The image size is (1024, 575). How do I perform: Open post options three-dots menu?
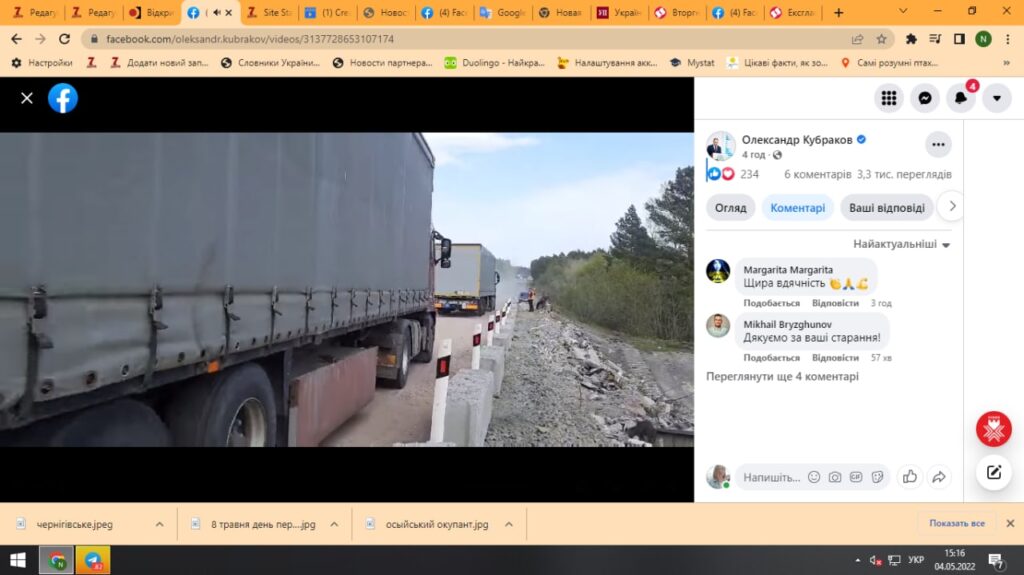tap(937, 144)
